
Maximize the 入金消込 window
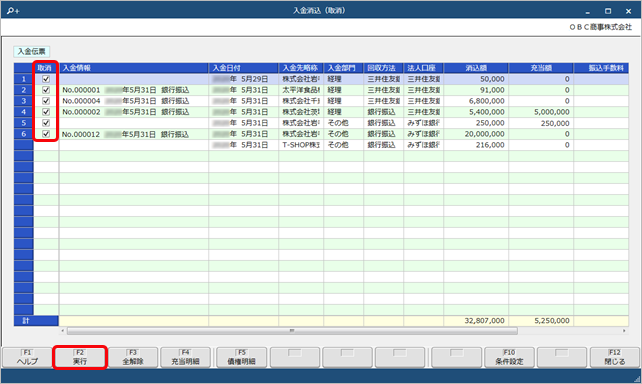click(x=608, y=11)
